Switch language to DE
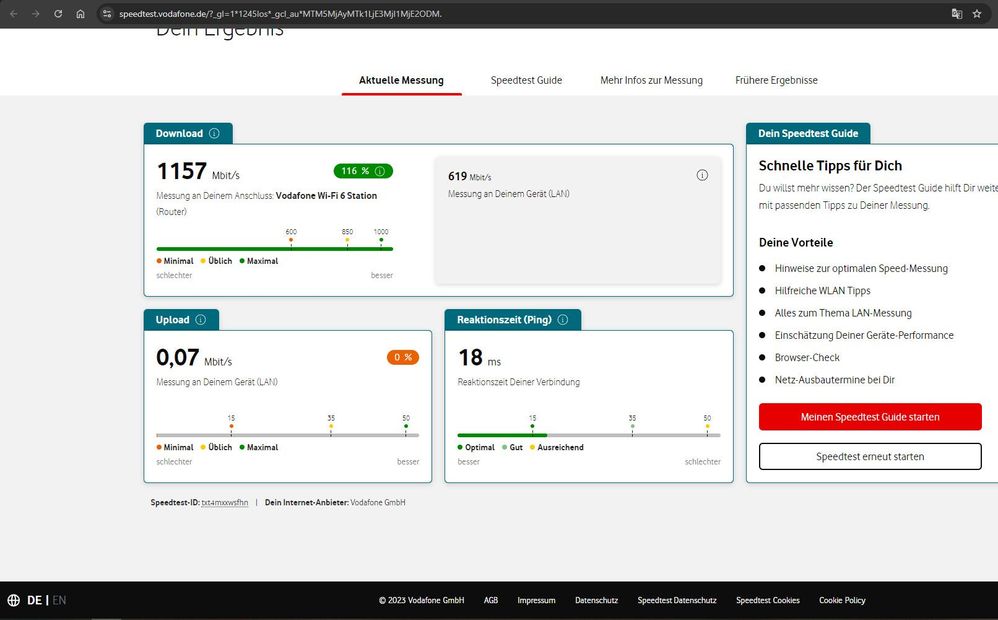 coord(34,600)
